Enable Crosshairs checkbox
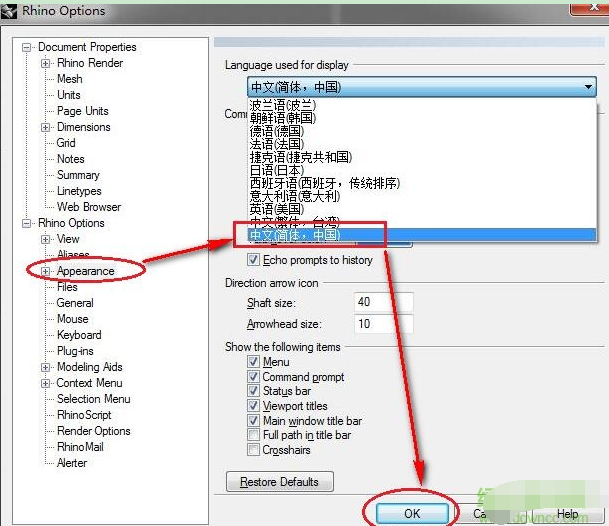 [x=253, y=449]
